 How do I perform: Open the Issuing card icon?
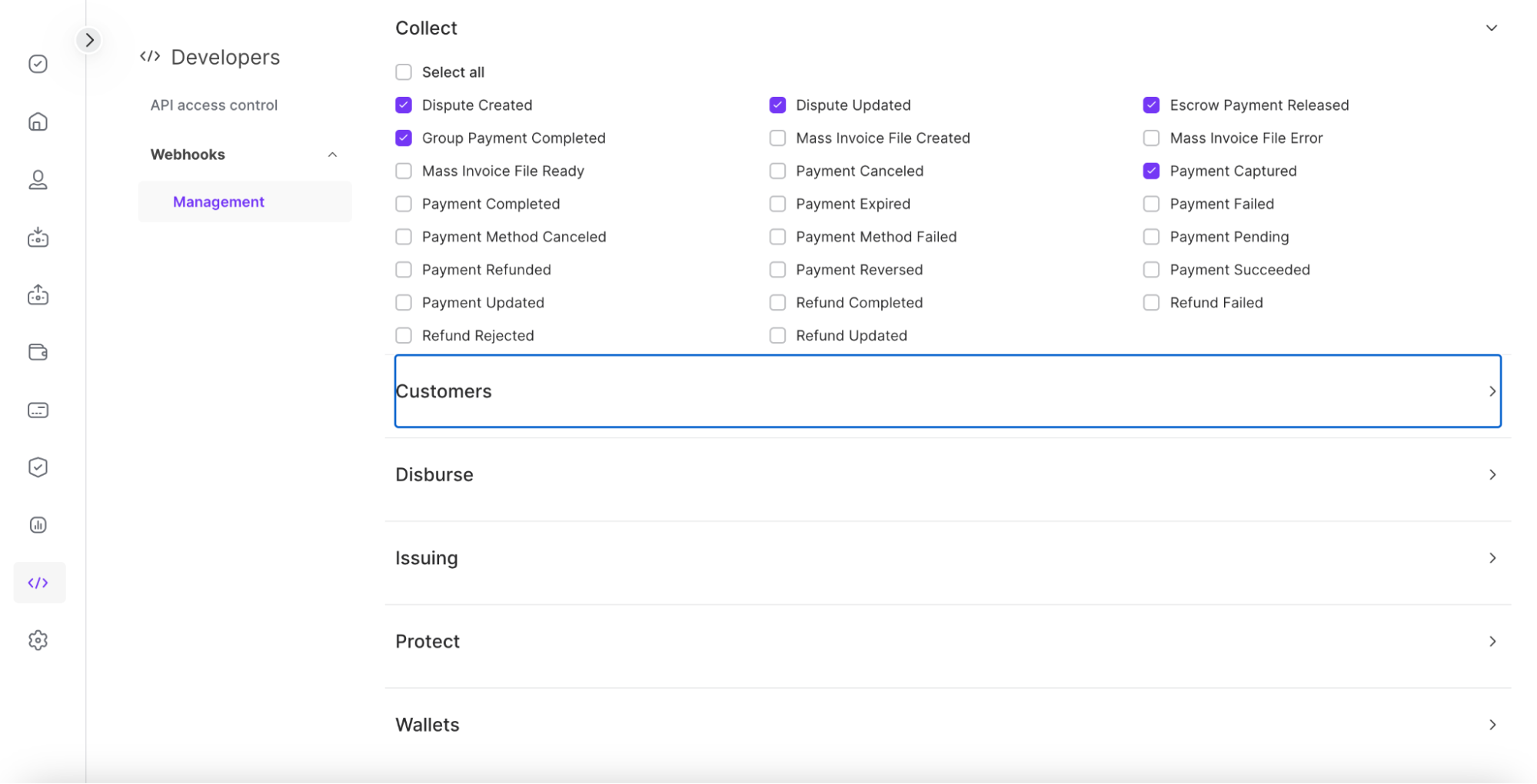[38, 410]
